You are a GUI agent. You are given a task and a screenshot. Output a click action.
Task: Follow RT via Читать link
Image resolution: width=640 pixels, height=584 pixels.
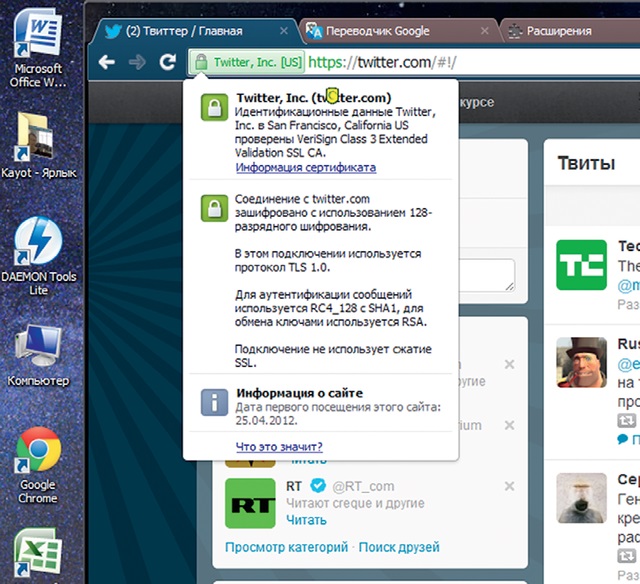306,520
